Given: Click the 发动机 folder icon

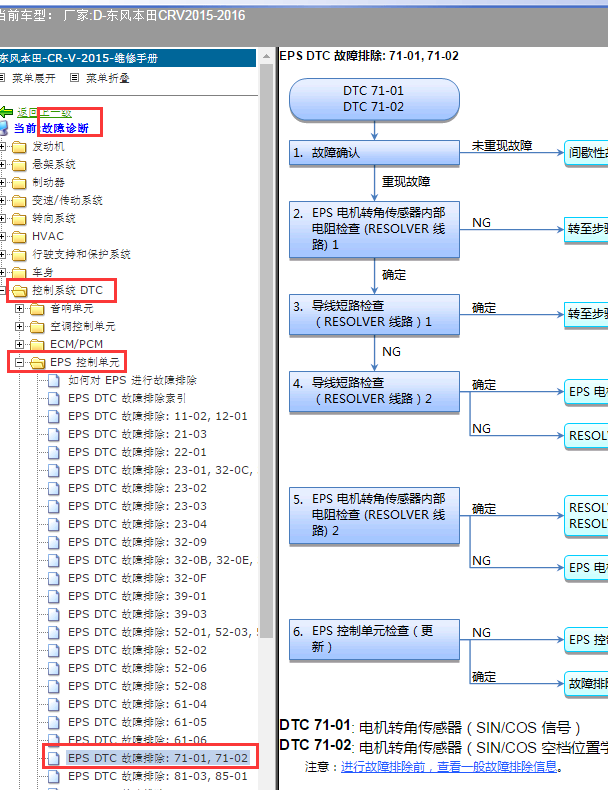Looking at the screenshot, I should click(x=19, y=147).
